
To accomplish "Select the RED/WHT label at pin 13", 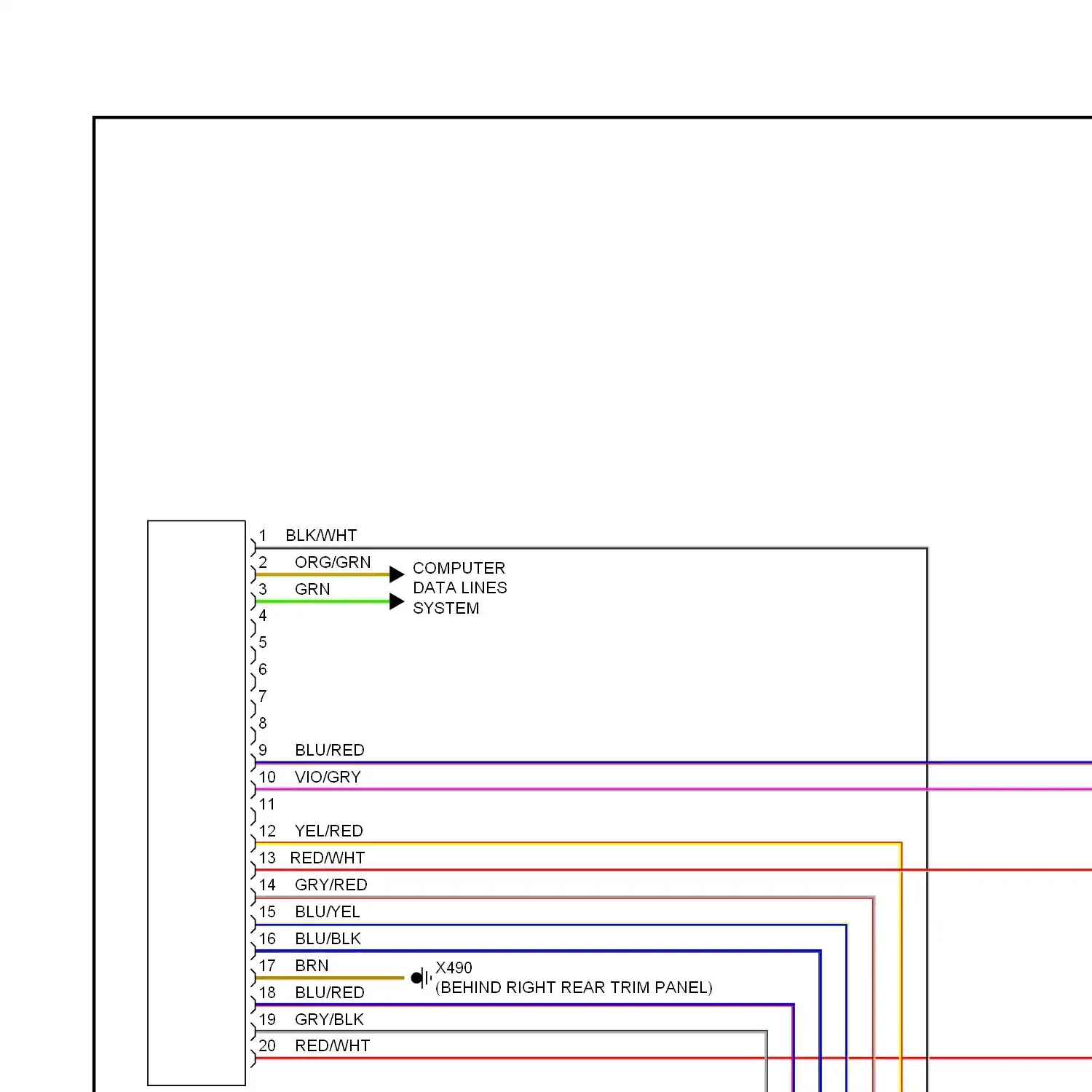I will click(x=328, y=858).
